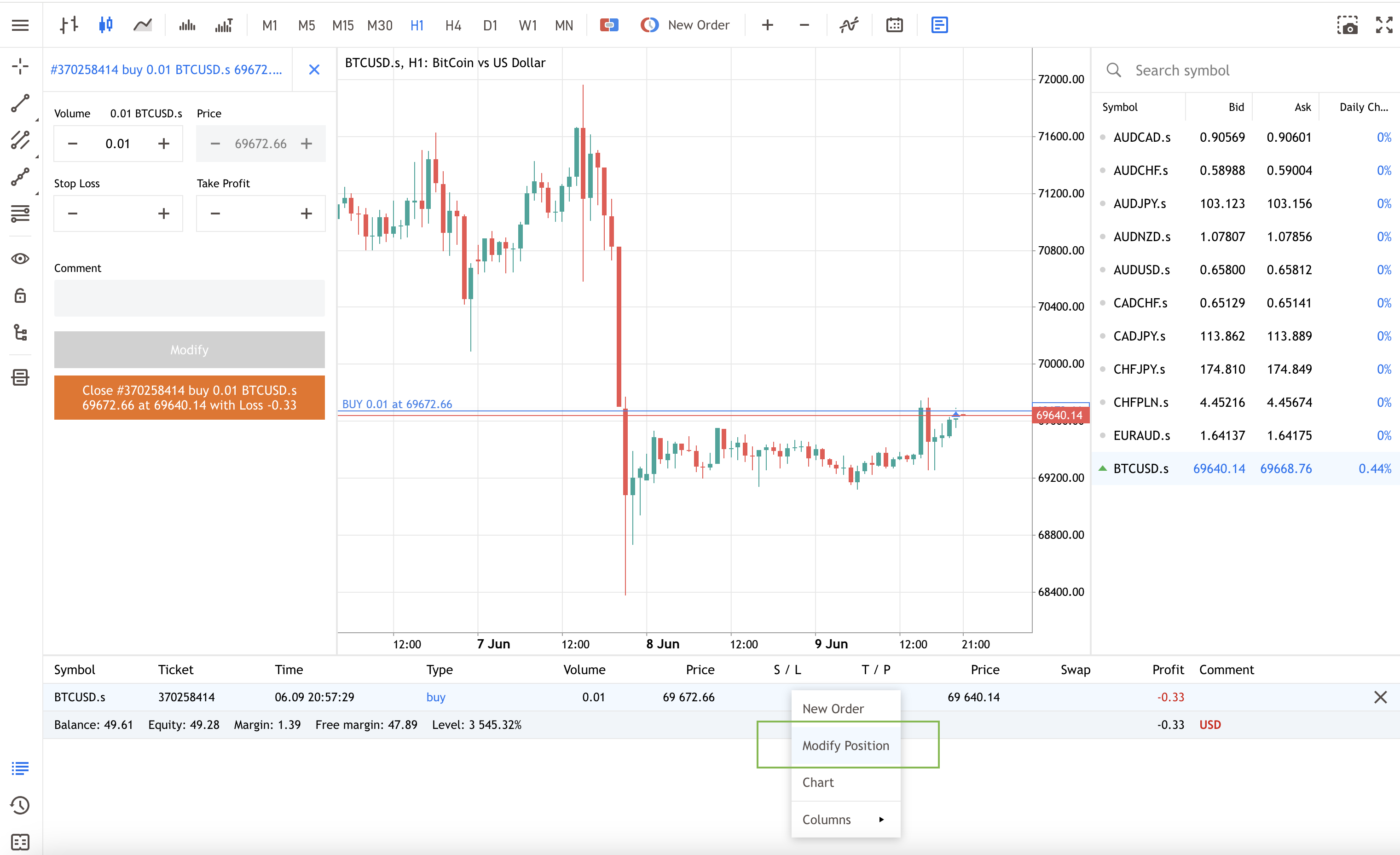Select the M30 timeframe
The image size is (1400, 855).
point(380,25)
